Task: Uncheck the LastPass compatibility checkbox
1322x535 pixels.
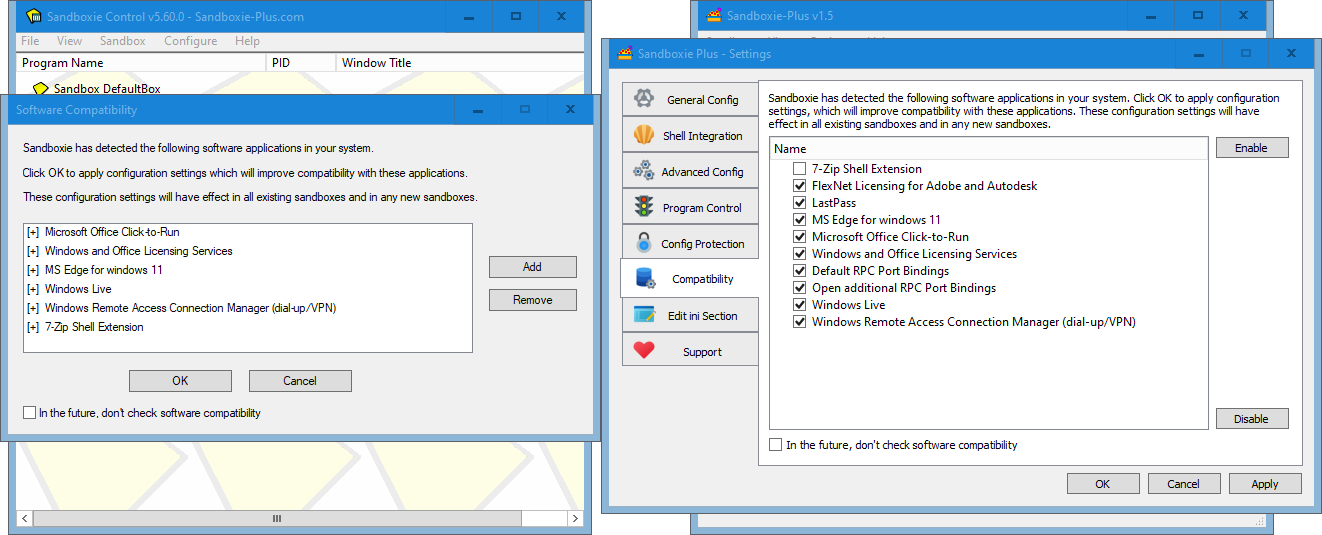Action: [x=799, y=203]
